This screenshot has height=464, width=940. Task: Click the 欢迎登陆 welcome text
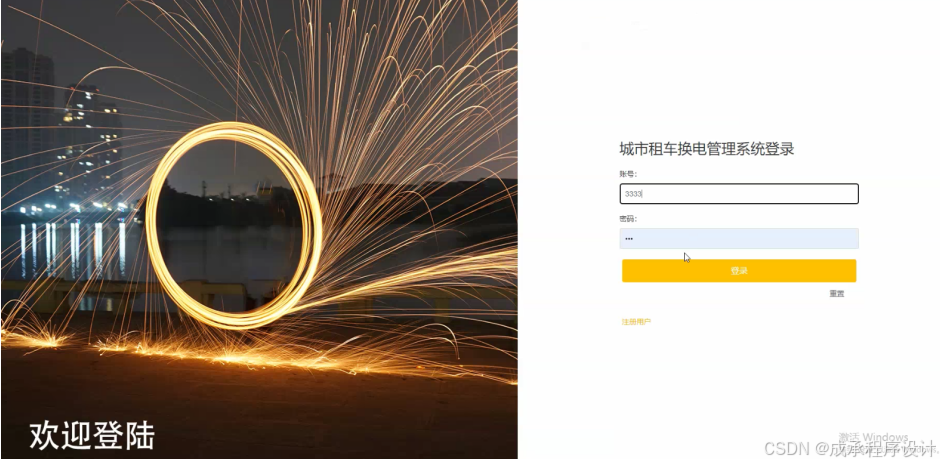92,435
